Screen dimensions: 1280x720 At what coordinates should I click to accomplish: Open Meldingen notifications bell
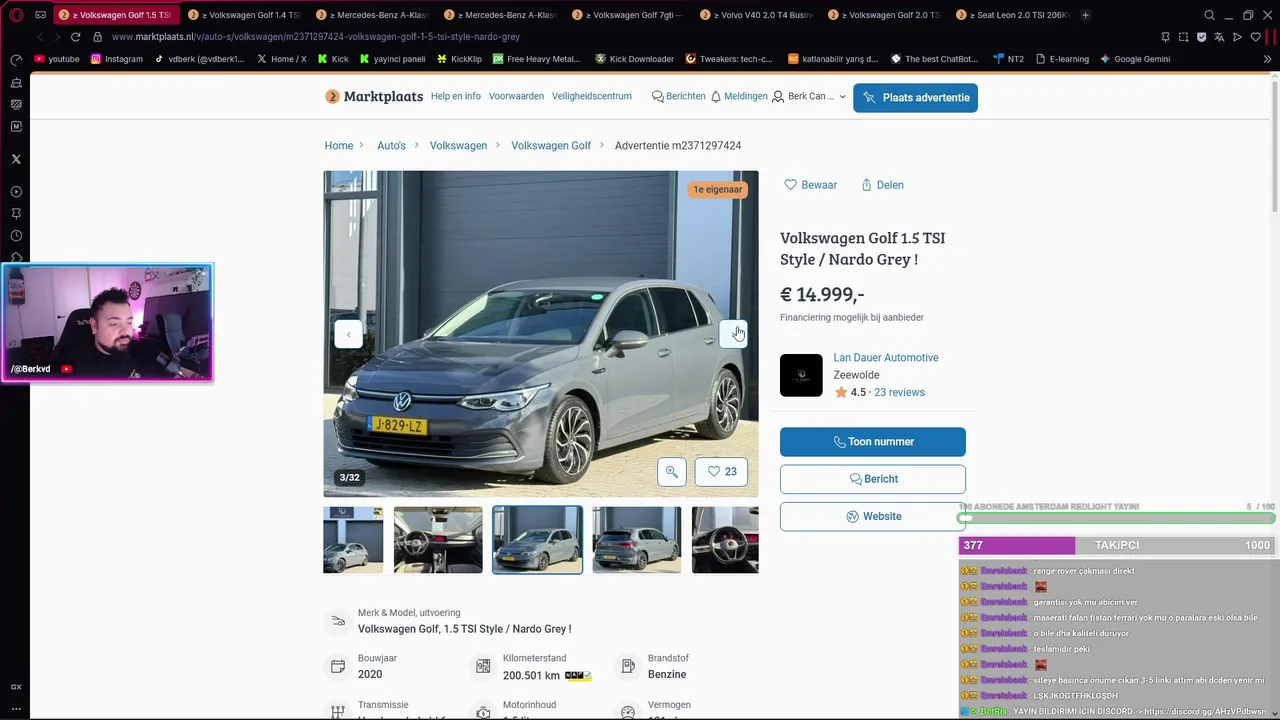point(739,96)
